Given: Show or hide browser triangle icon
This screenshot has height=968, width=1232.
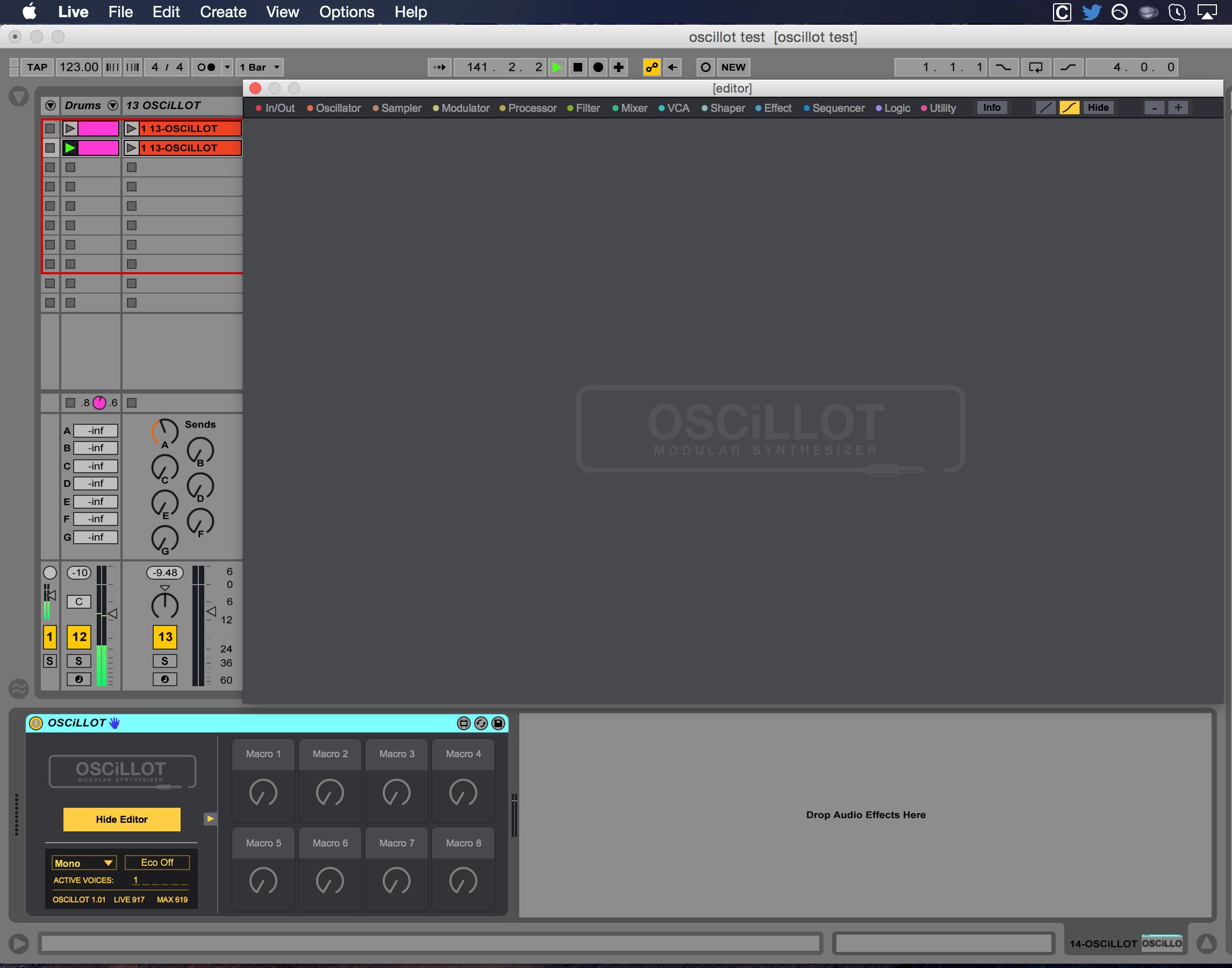Looking at the screenshot, I should 19,96.
